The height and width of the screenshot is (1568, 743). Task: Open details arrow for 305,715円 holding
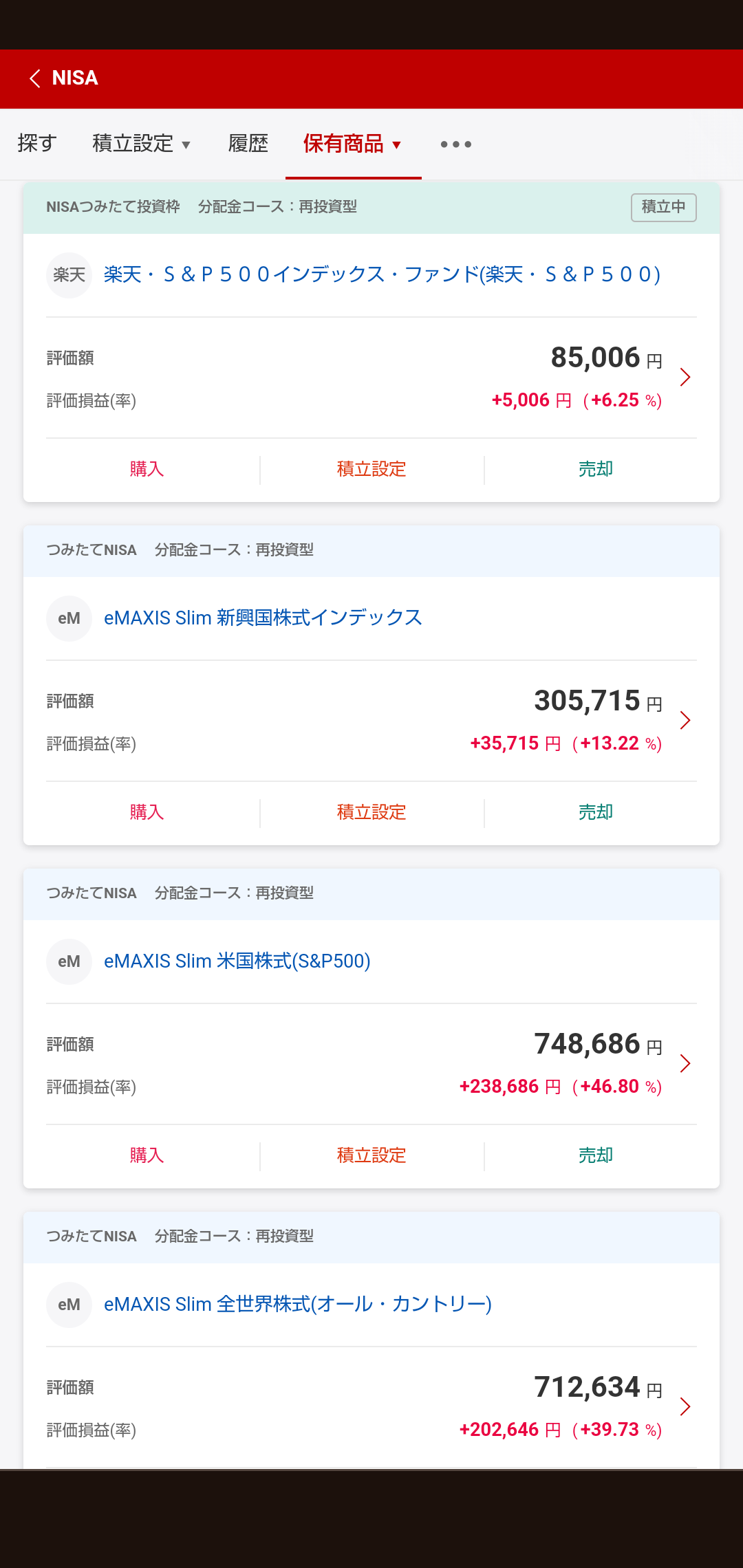[x=685, y=720]
